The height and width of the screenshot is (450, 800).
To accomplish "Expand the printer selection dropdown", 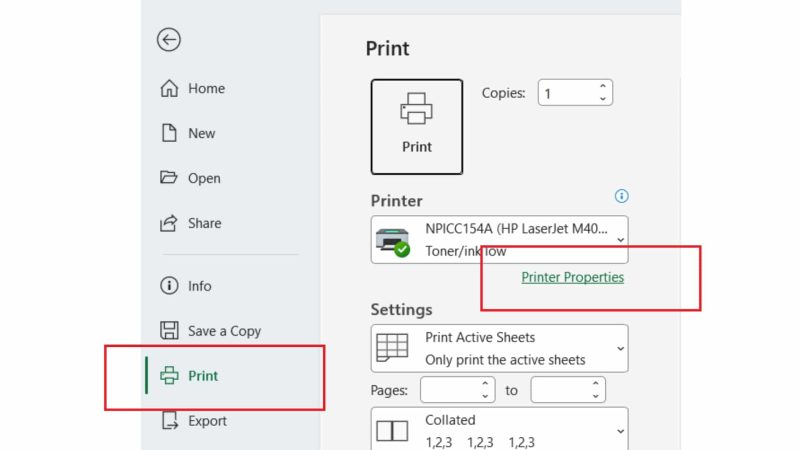I will [620, 240].
